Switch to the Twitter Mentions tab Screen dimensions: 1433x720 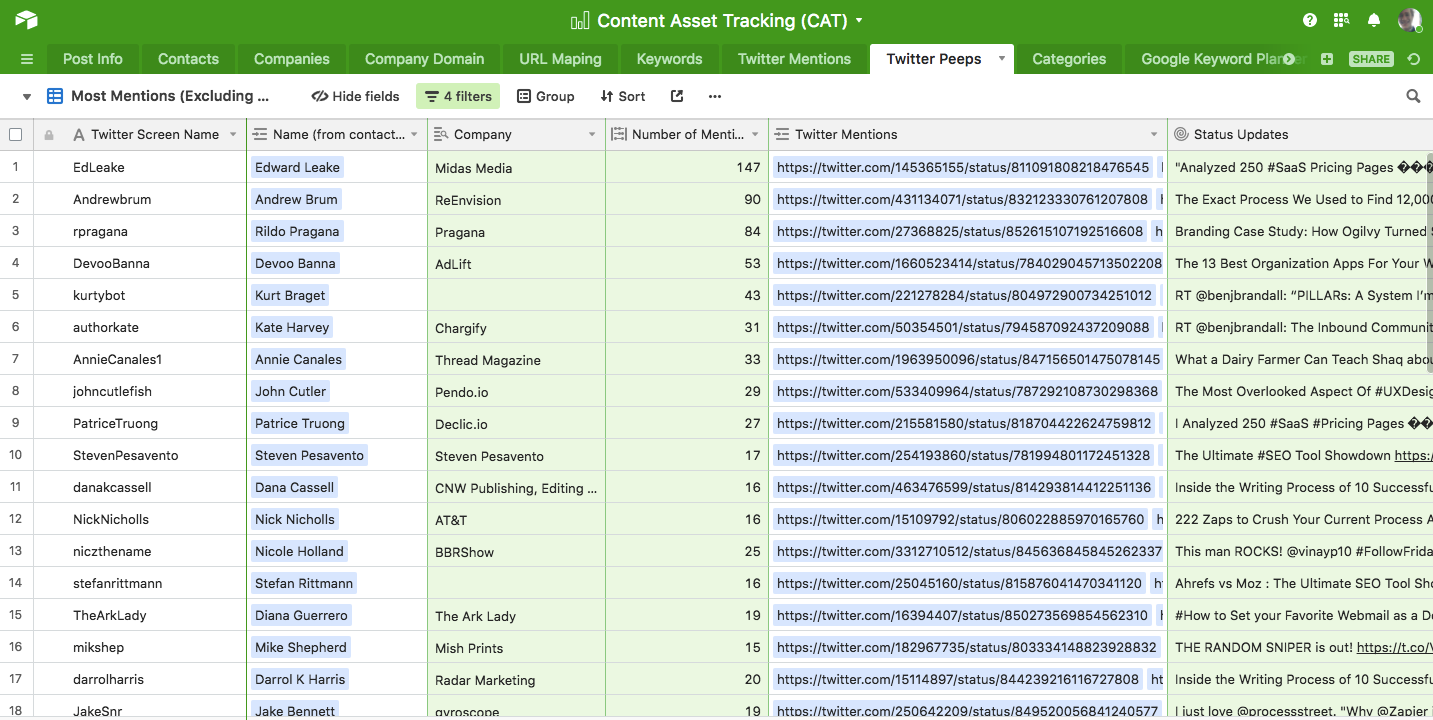794,59
